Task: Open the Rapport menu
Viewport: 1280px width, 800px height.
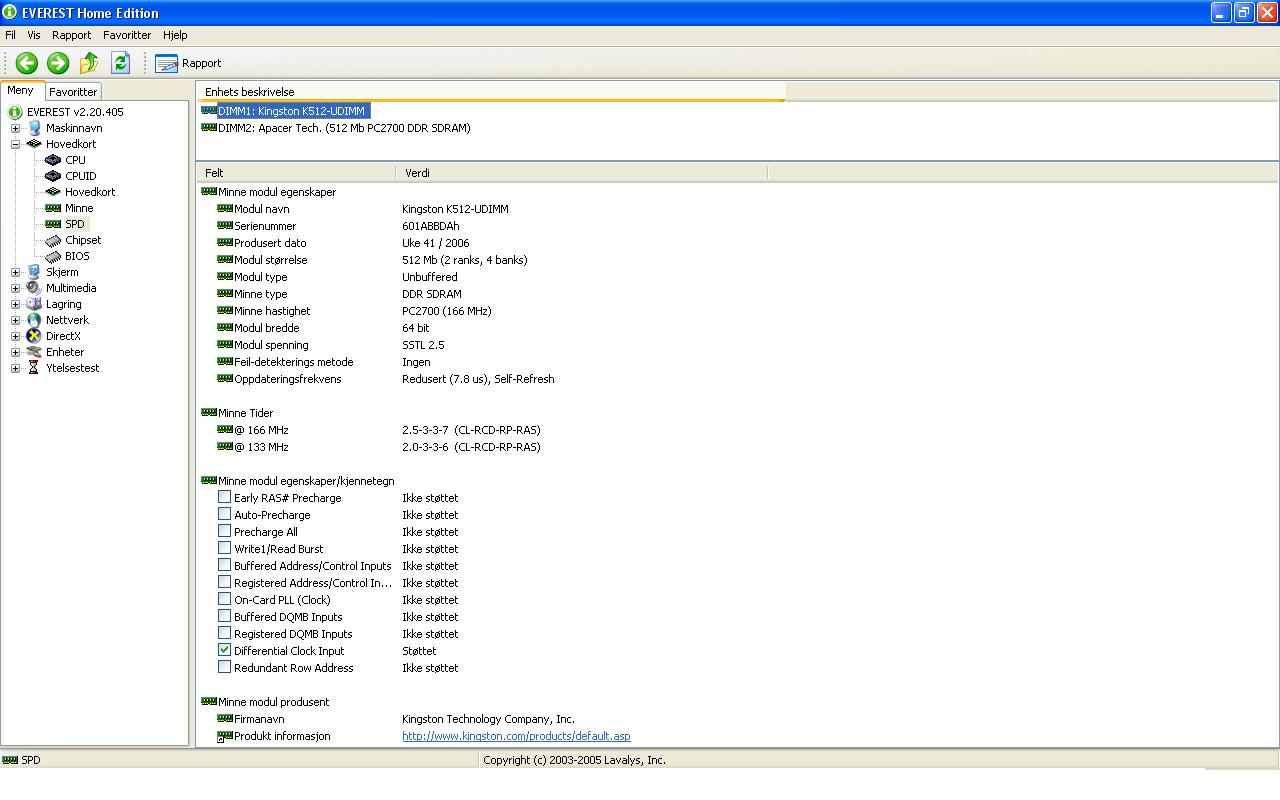Action: [71, 35]
